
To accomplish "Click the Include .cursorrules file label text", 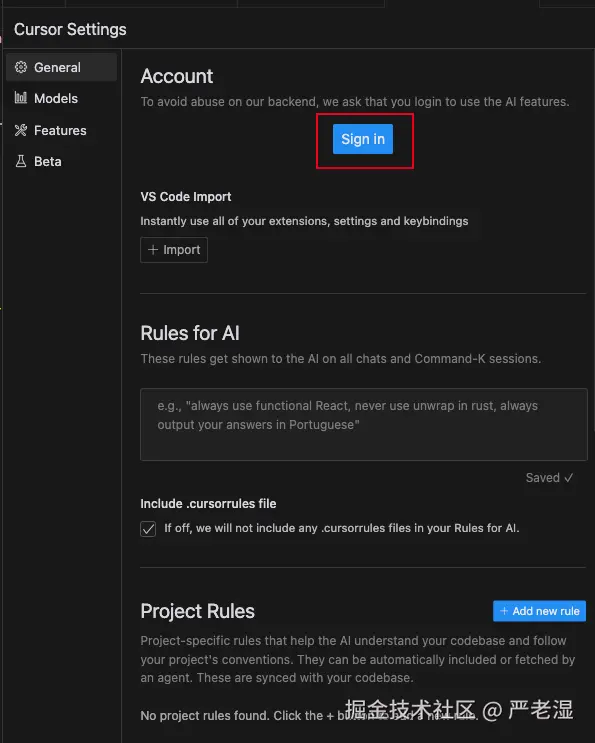I will pos(208,504).
